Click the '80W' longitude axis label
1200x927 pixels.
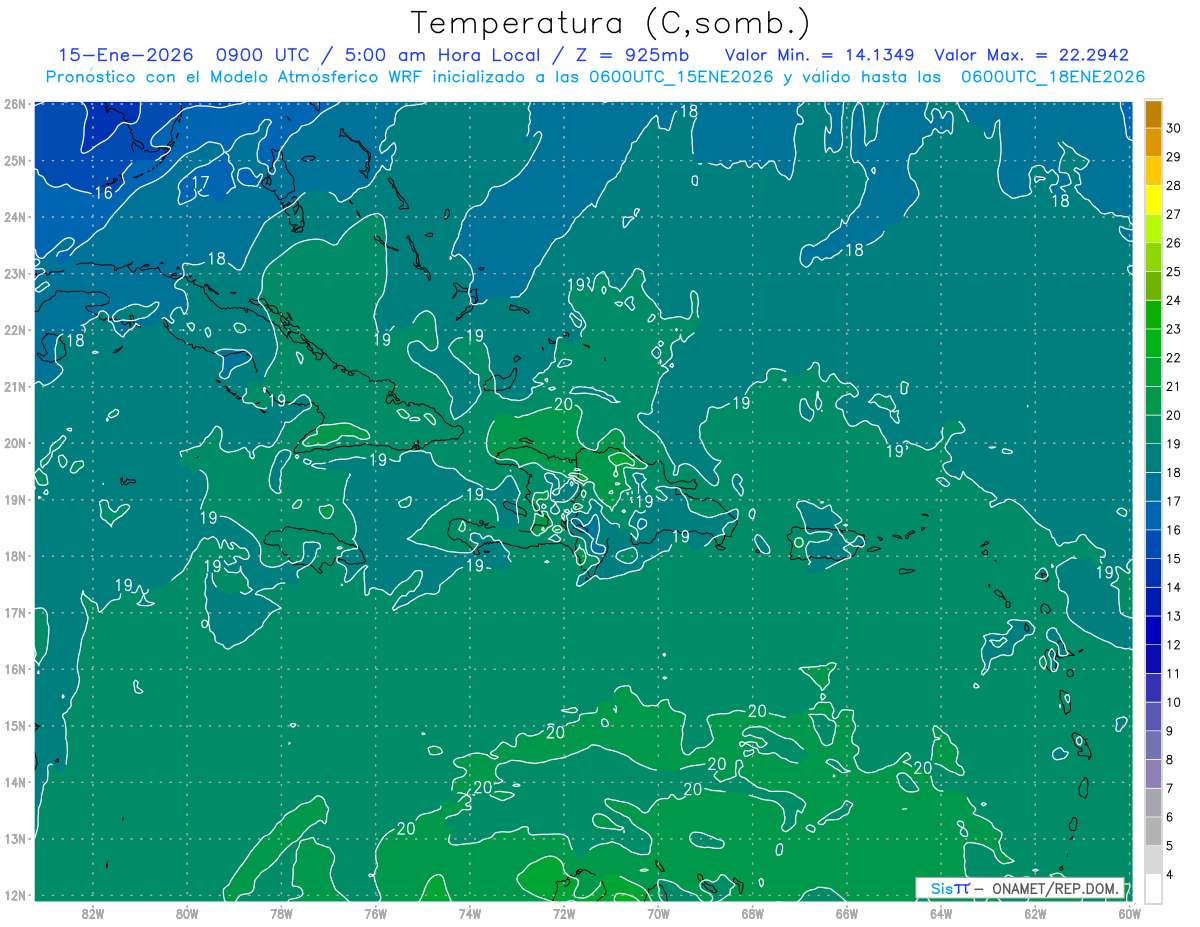pyautogui.click(x=187, y=913)
